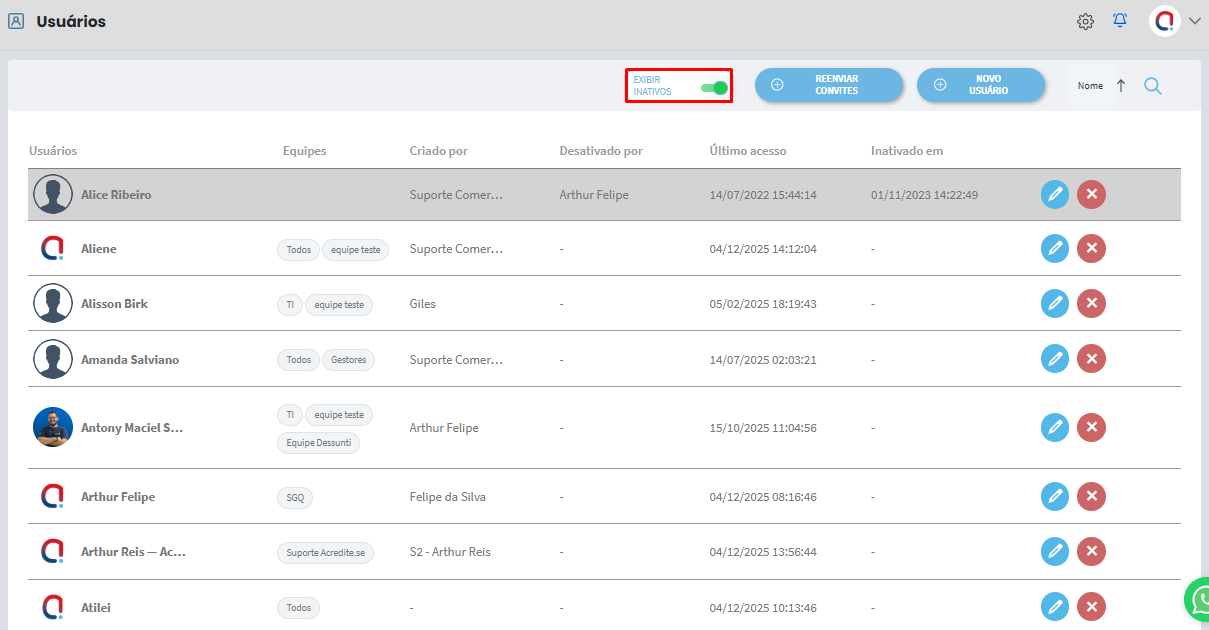Screen dimensions: 1209x630
Task: Click the Novo Usuário button
Action: (x=981, y=85)
